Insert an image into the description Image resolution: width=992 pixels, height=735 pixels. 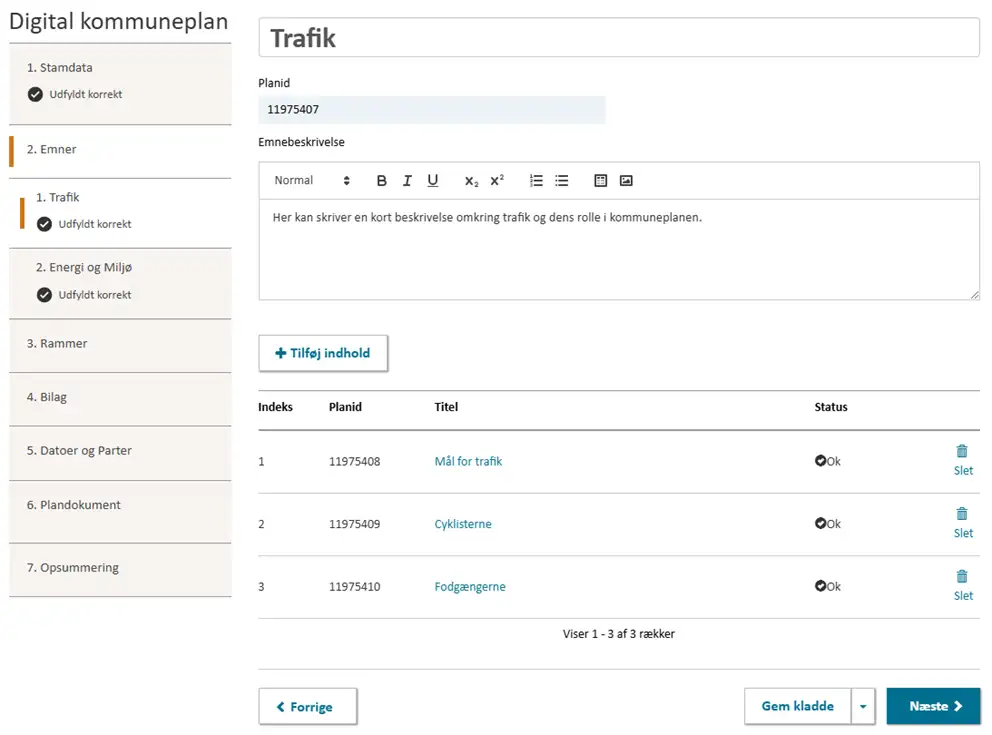626,181
